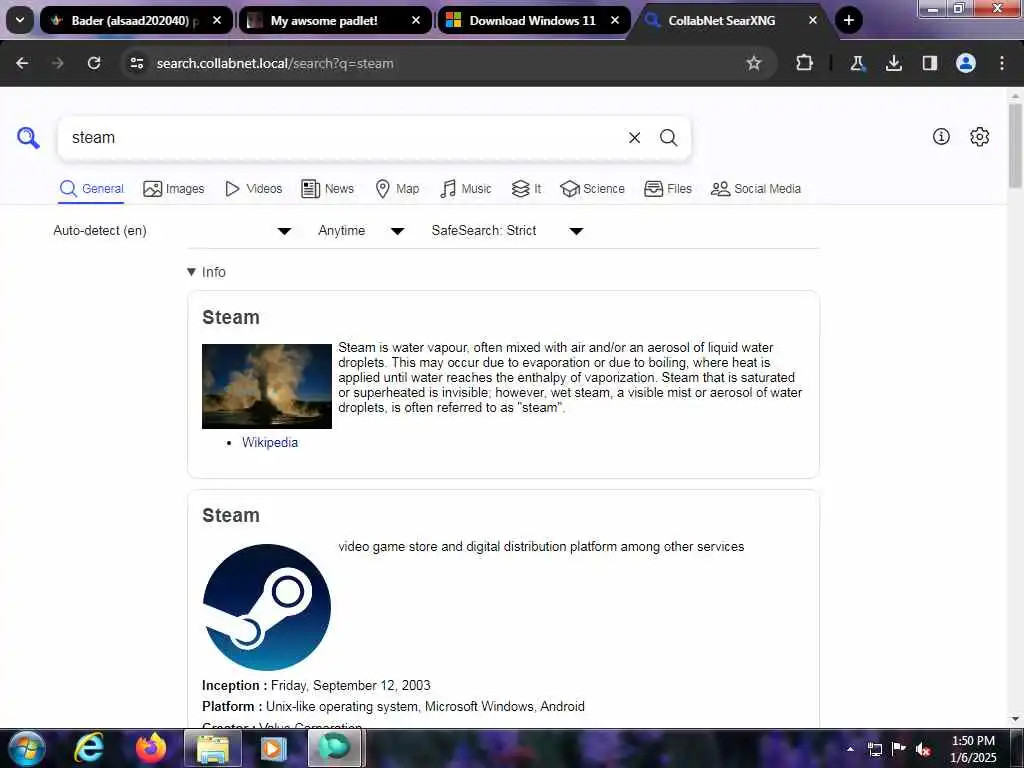Close the Download Windows 11 tab

pos(615,20)
